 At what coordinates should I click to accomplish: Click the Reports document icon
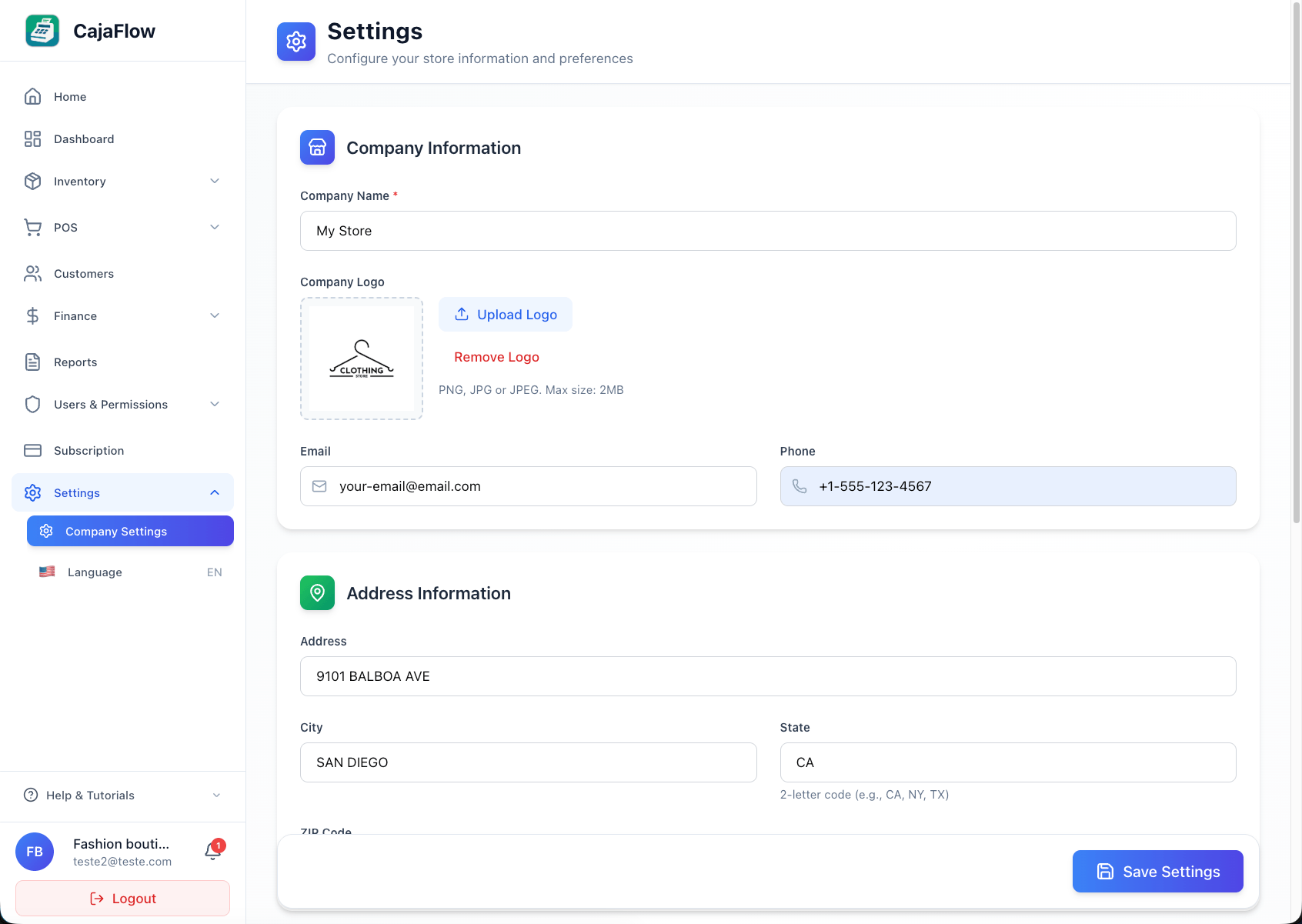[32, 362]
